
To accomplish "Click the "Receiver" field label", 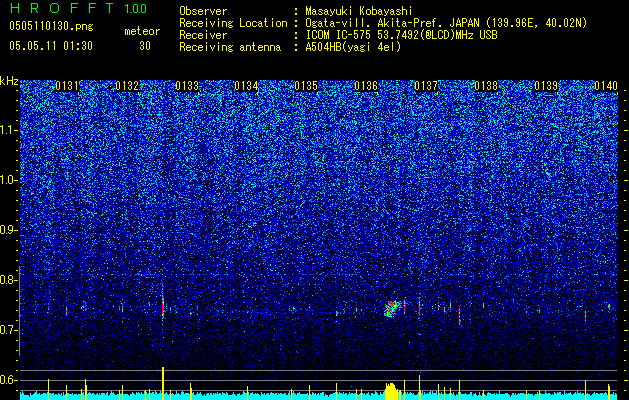I will coord(203,35).
